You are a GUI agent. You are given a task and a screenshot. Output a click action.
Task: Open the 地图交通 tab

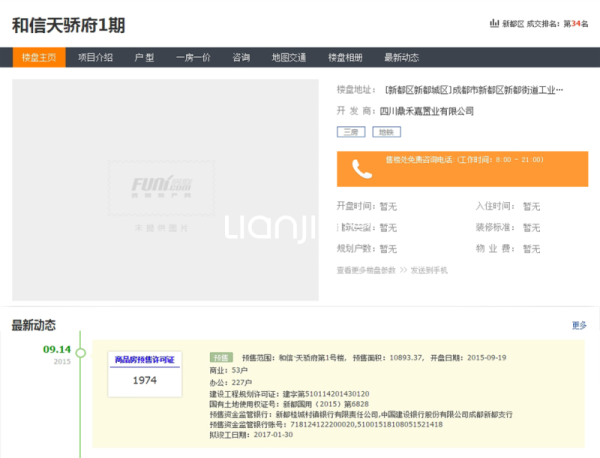[290, 58]
